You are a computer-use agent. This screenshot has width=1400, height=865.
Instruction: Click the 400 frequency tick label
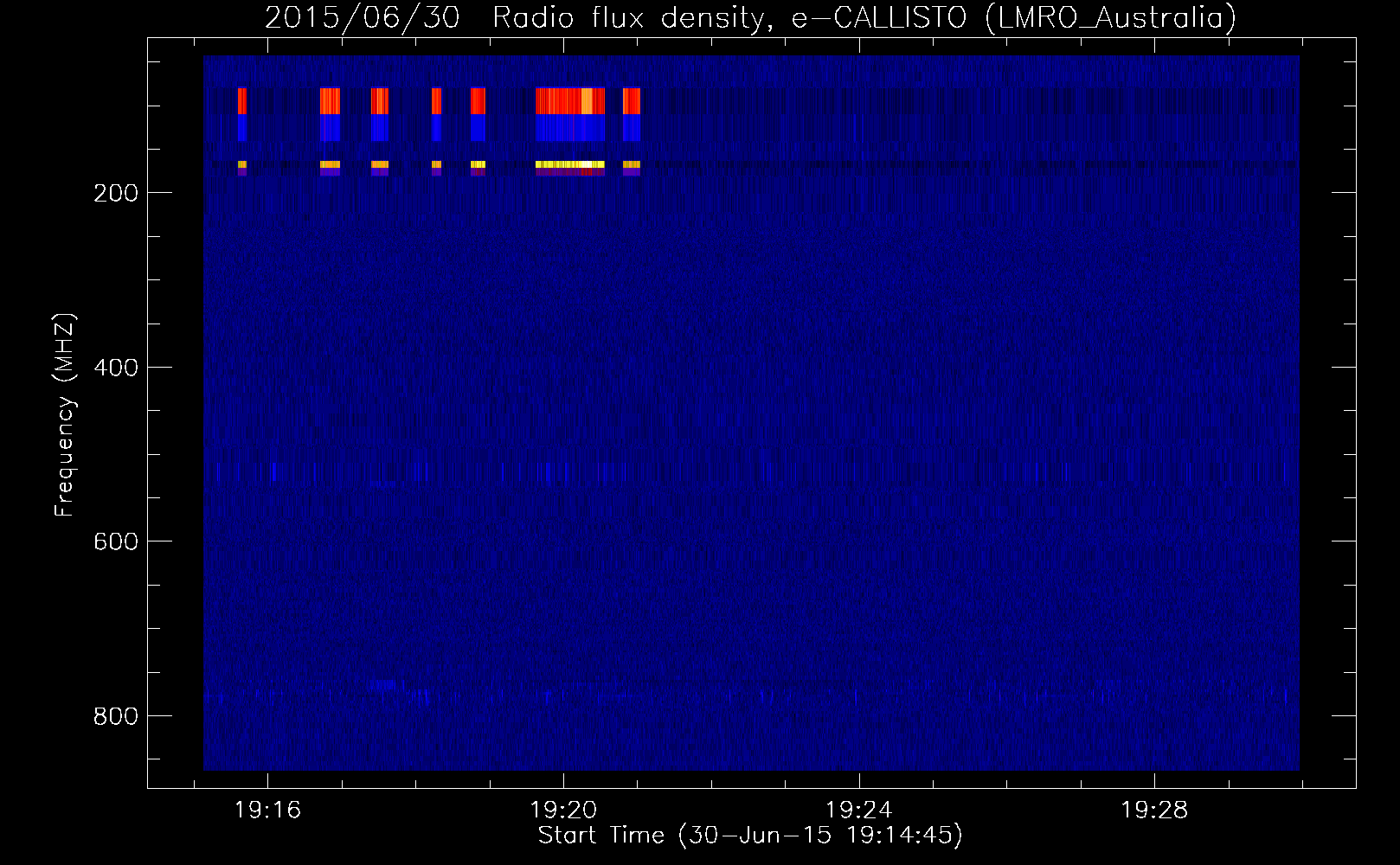115,368
